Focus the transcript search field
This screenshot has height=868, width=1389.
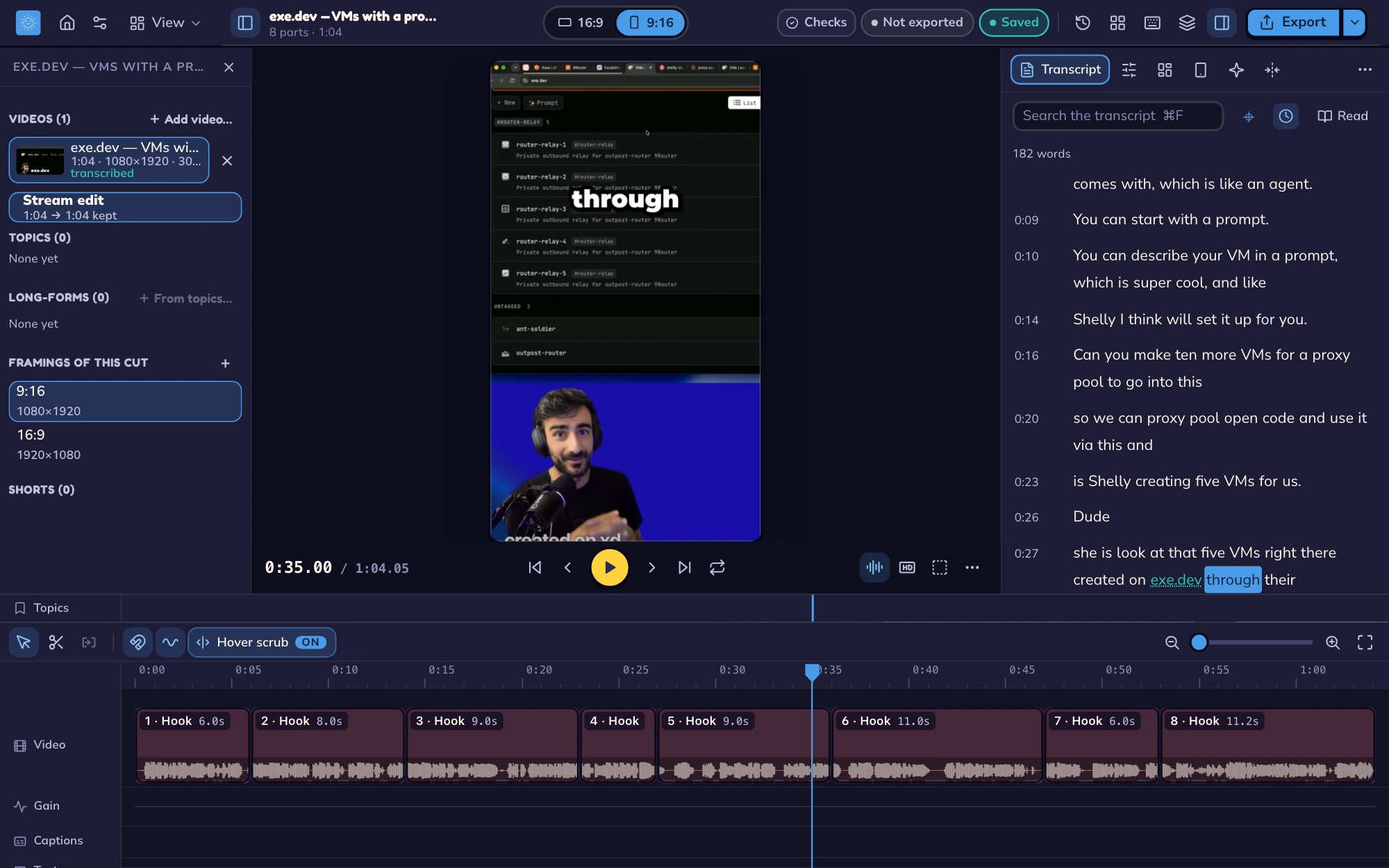(1118, 116)
